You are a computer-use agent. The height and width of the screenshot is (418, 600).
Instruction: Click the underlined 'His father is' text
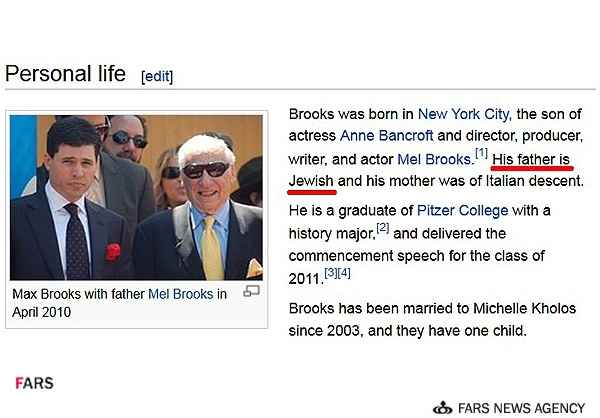click(x=531, y=159)
